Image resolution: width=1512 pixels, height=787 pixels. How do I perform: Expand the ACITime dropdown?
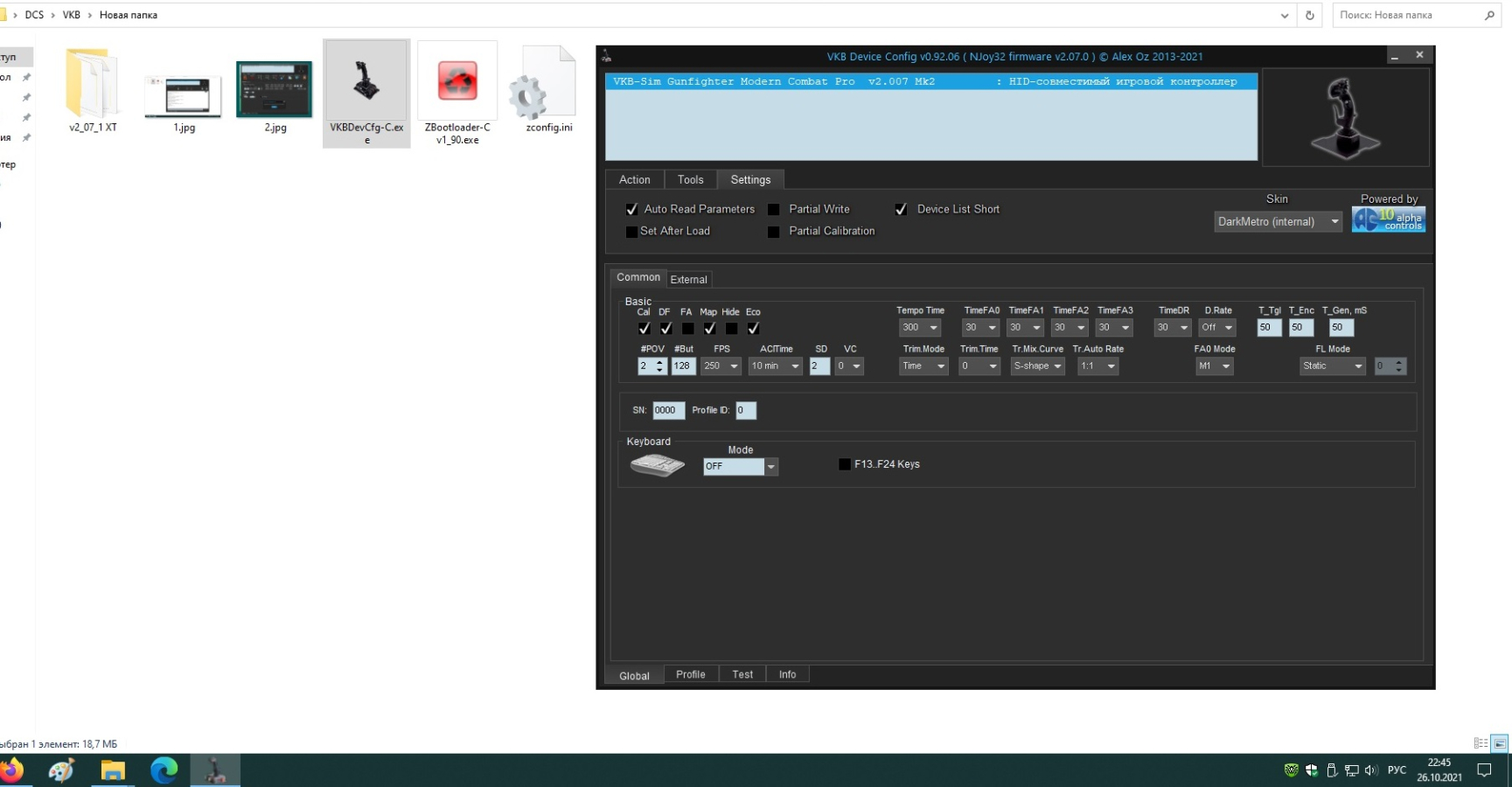pyautogui.click(x=776, y=366)
